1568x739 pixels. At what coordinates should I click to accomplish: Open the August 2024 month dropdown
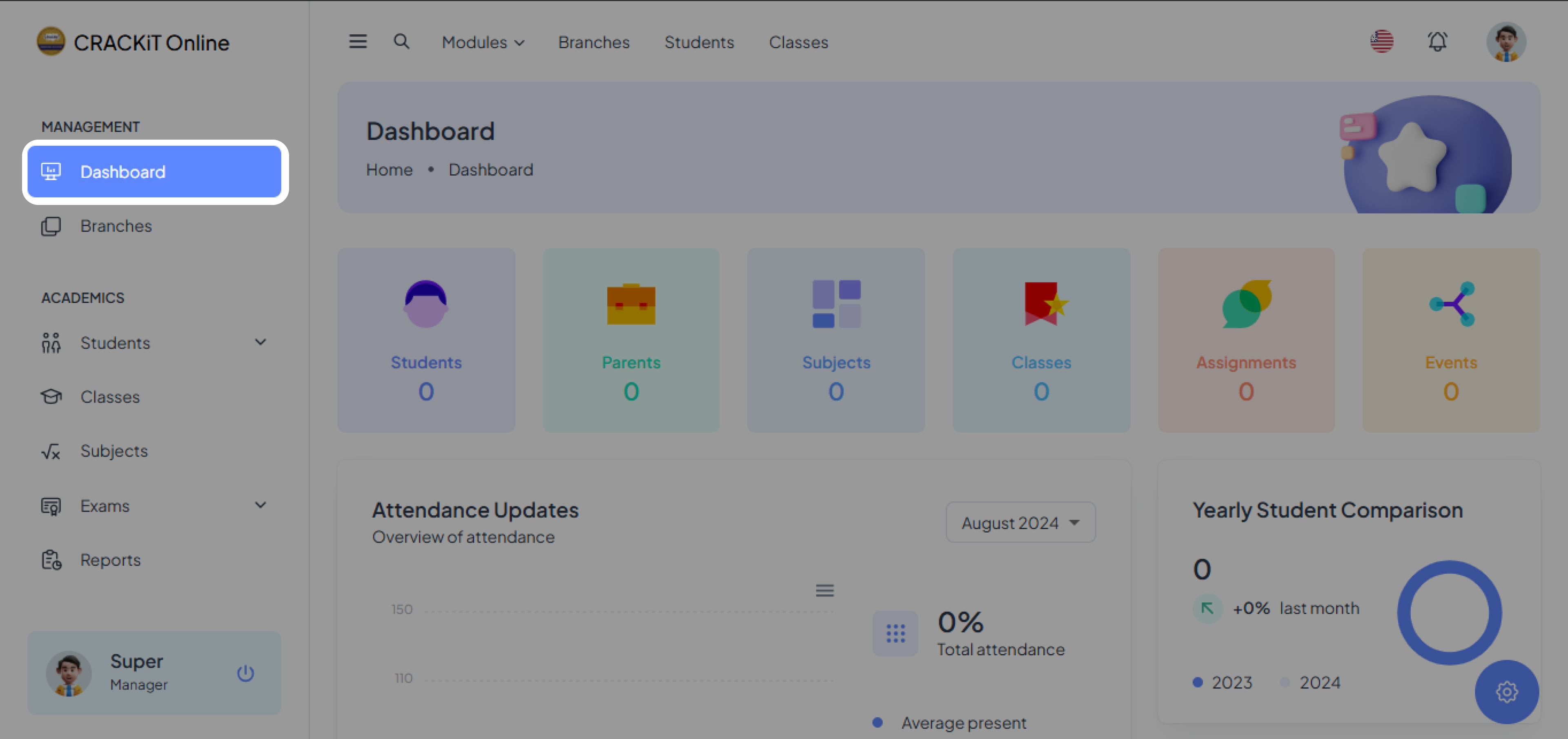[x=1020, y=522]
